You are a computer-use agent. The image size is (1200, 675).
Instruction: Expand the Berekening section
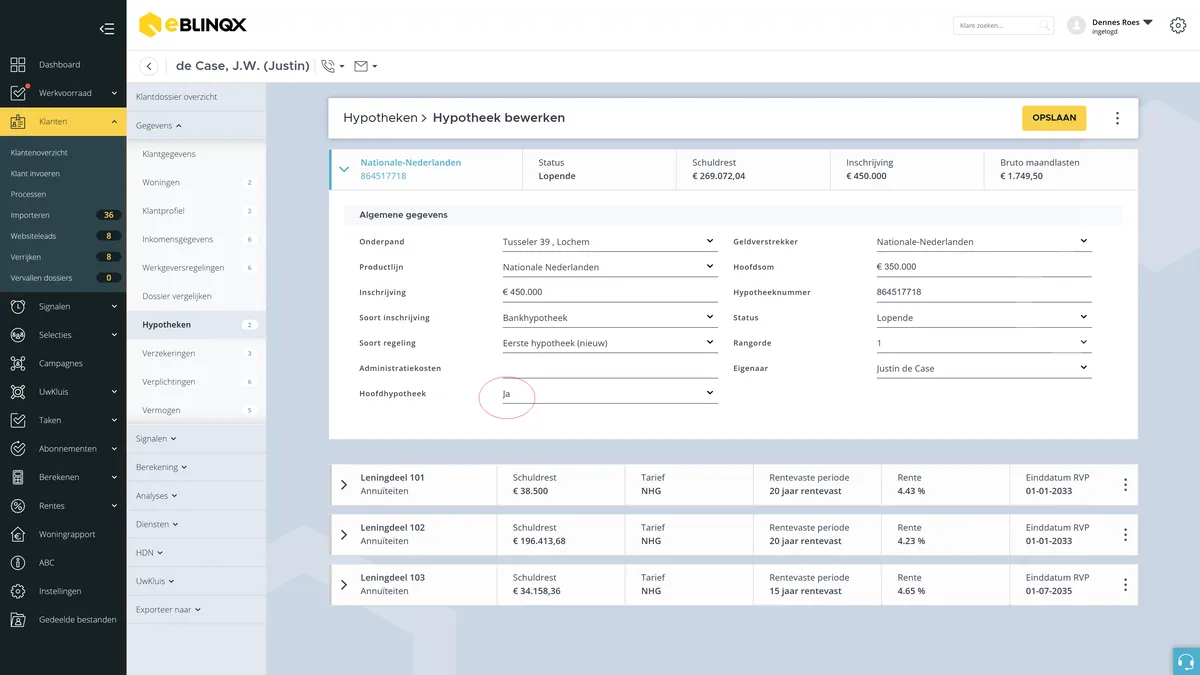(x=161, y=467)
